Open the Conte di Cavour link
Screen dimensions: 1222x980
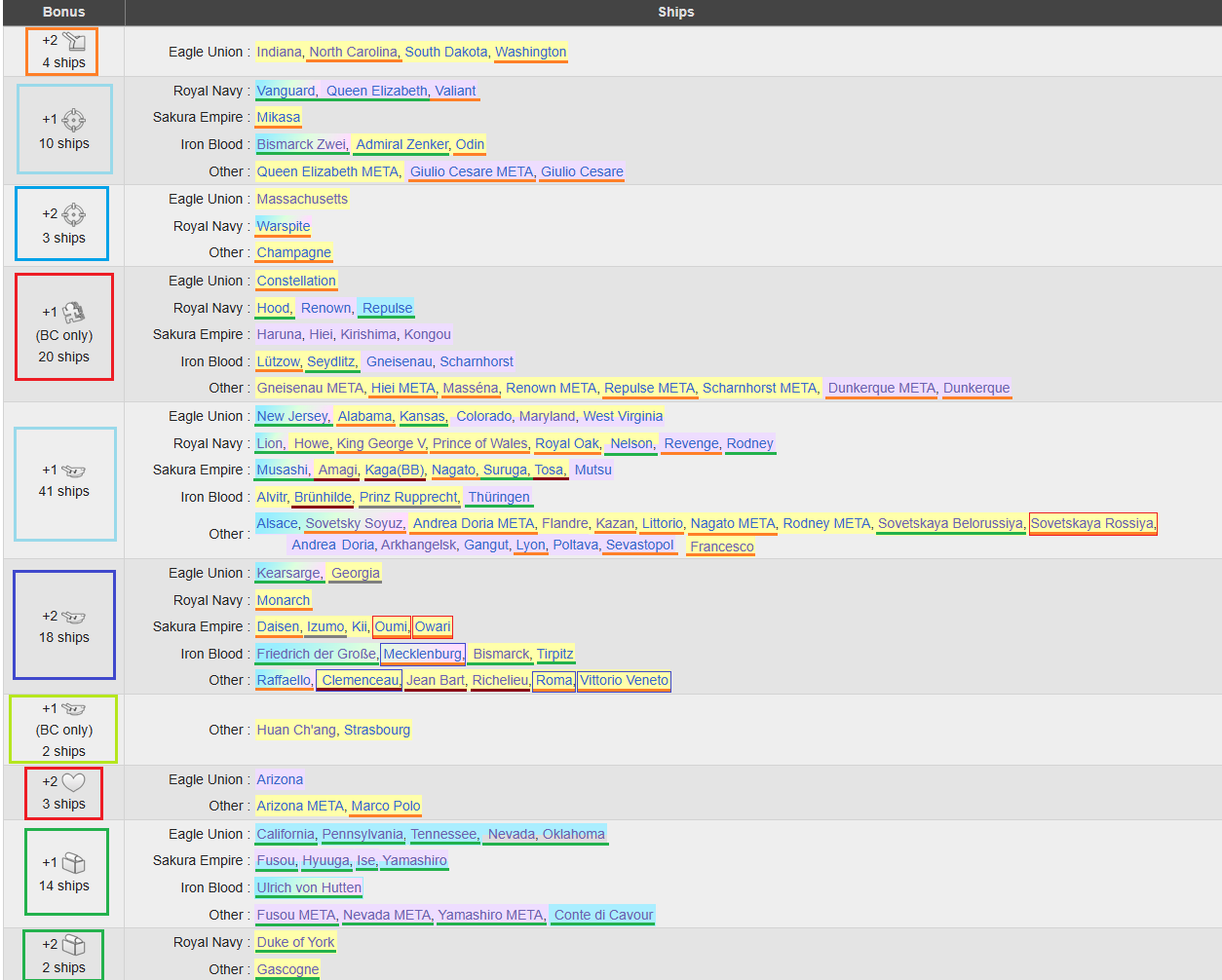coord(604,915)
